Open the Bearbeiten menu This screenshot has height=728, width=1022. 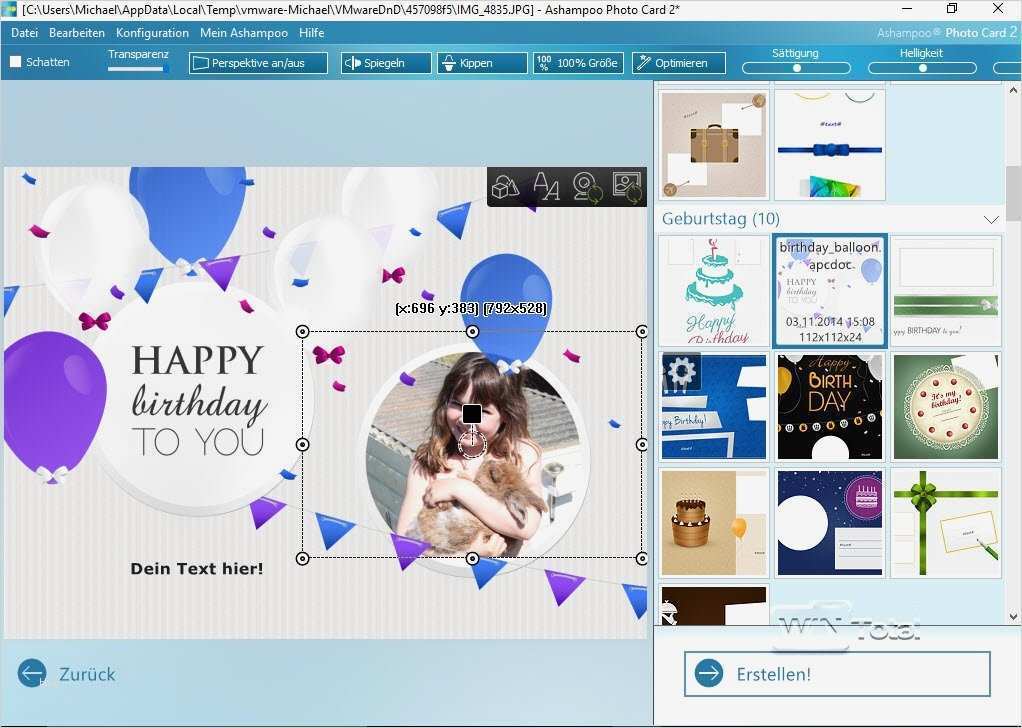click(77, 33)
